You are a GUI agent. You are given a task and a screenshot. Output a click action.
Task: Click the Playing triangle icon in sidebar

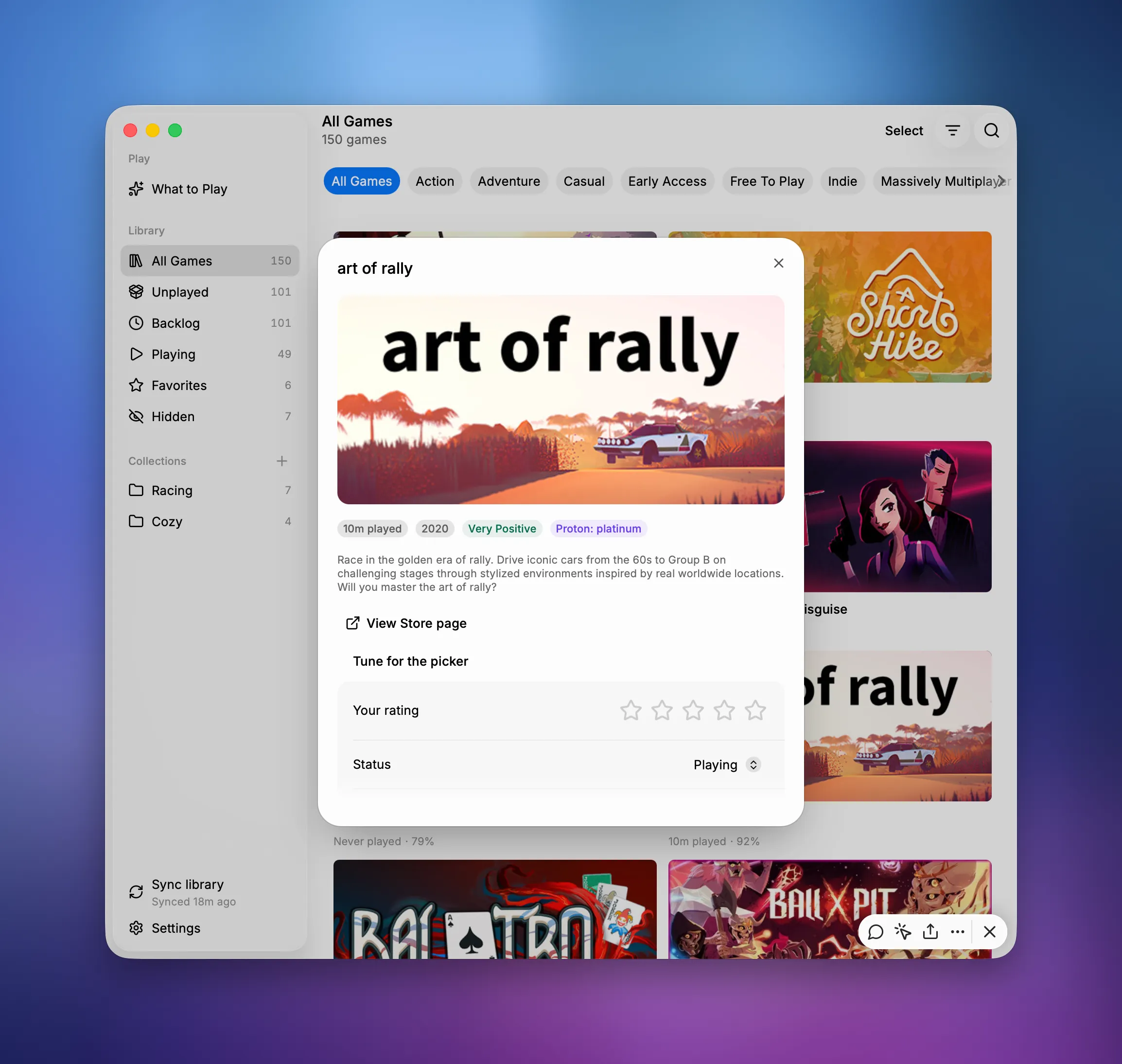coord(136,355)
